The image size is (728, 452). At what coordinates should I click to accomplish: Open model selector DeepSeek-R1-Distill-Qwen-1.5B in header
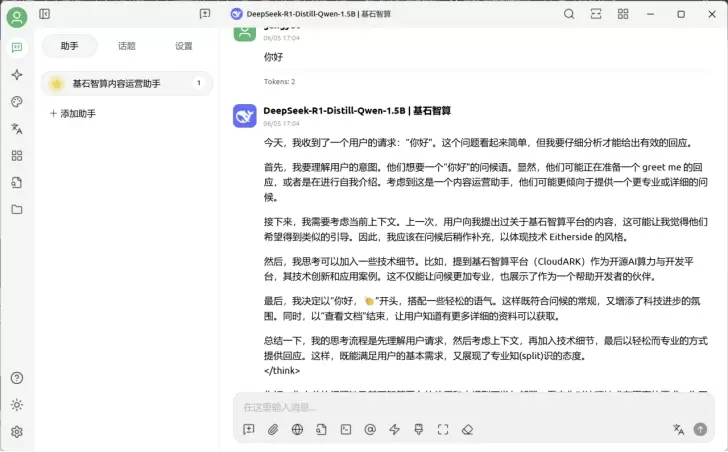[310, 14]
